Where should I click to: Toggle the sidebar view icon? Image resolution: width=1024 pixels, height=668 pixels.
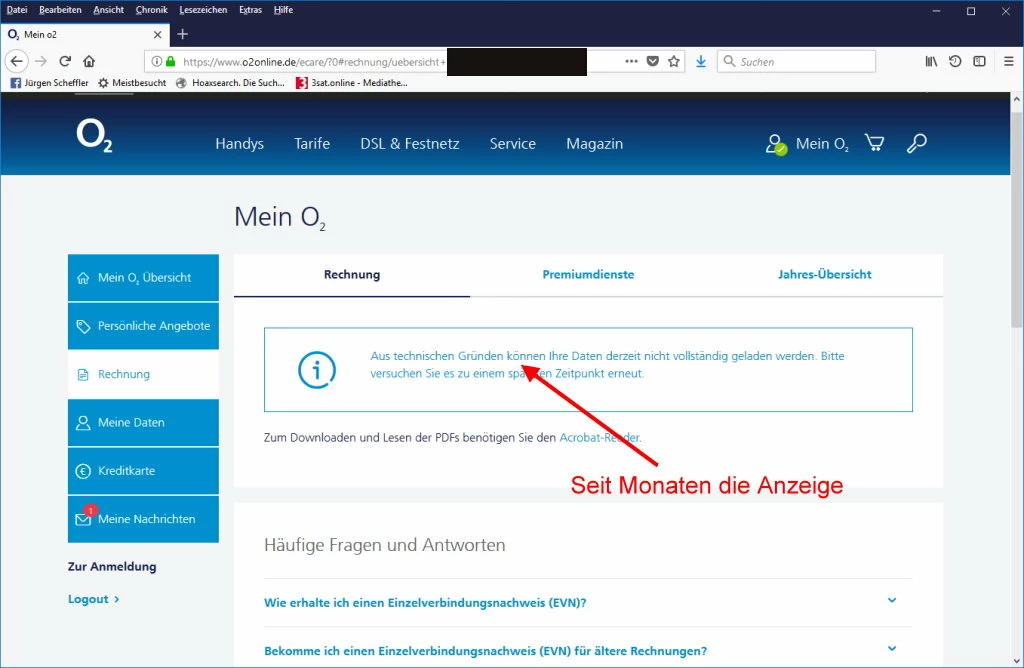pyautogui.click(x=979, y=61)
